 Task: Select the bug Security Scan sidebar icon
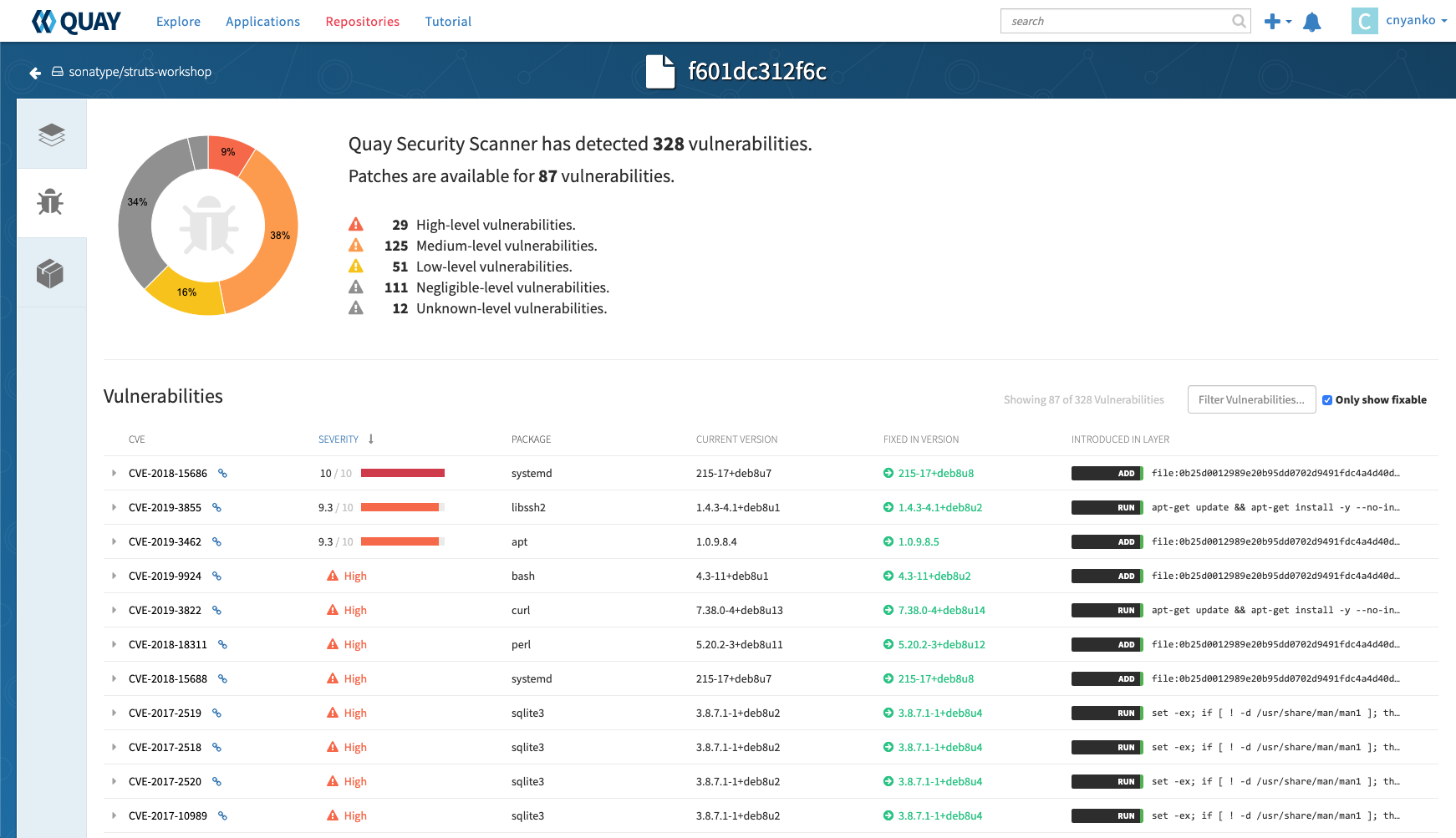51,202
